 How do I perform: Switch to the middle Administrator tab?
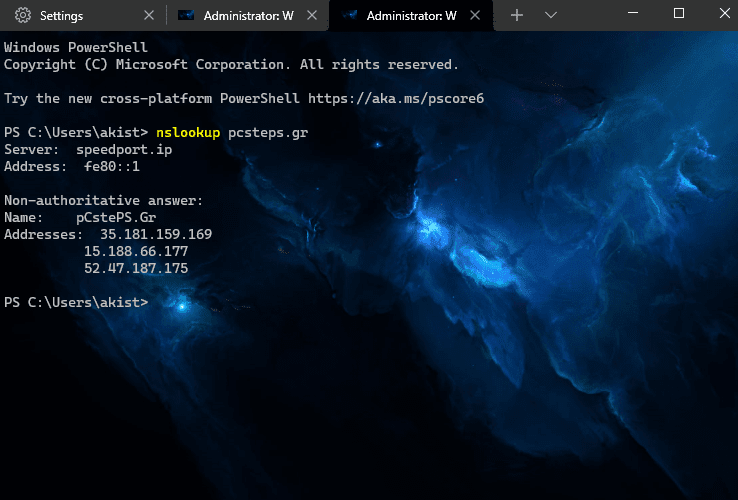[x=248, y=16]
